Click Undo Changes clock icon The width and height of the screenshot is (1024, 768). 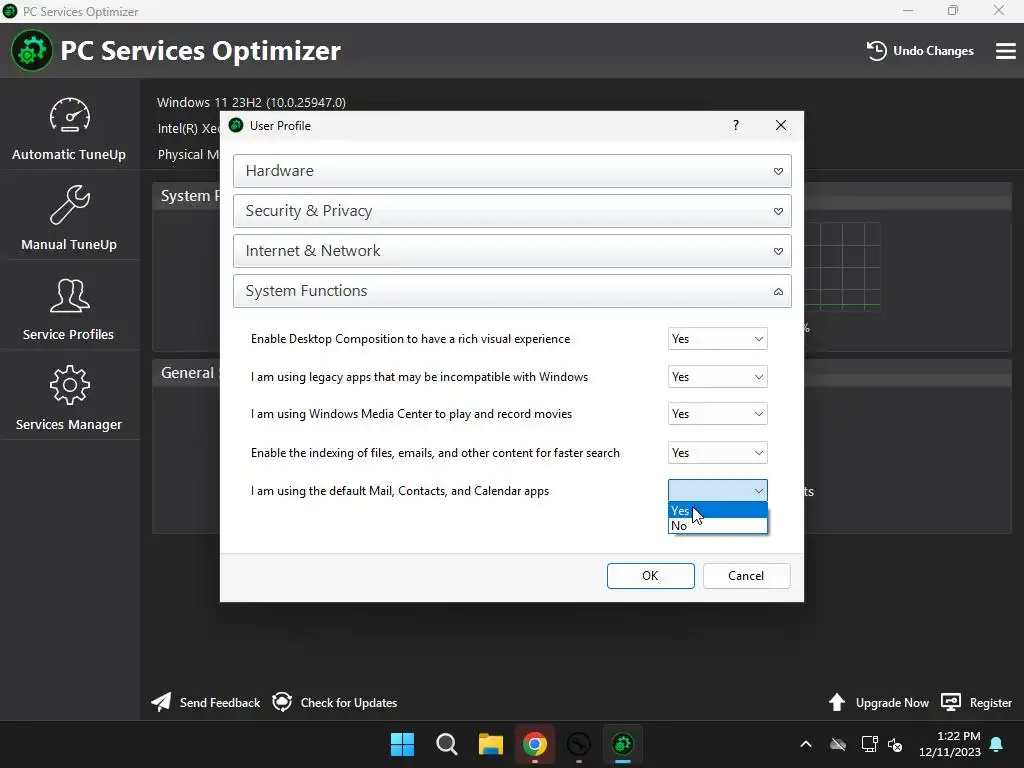[x=876, y=51]
